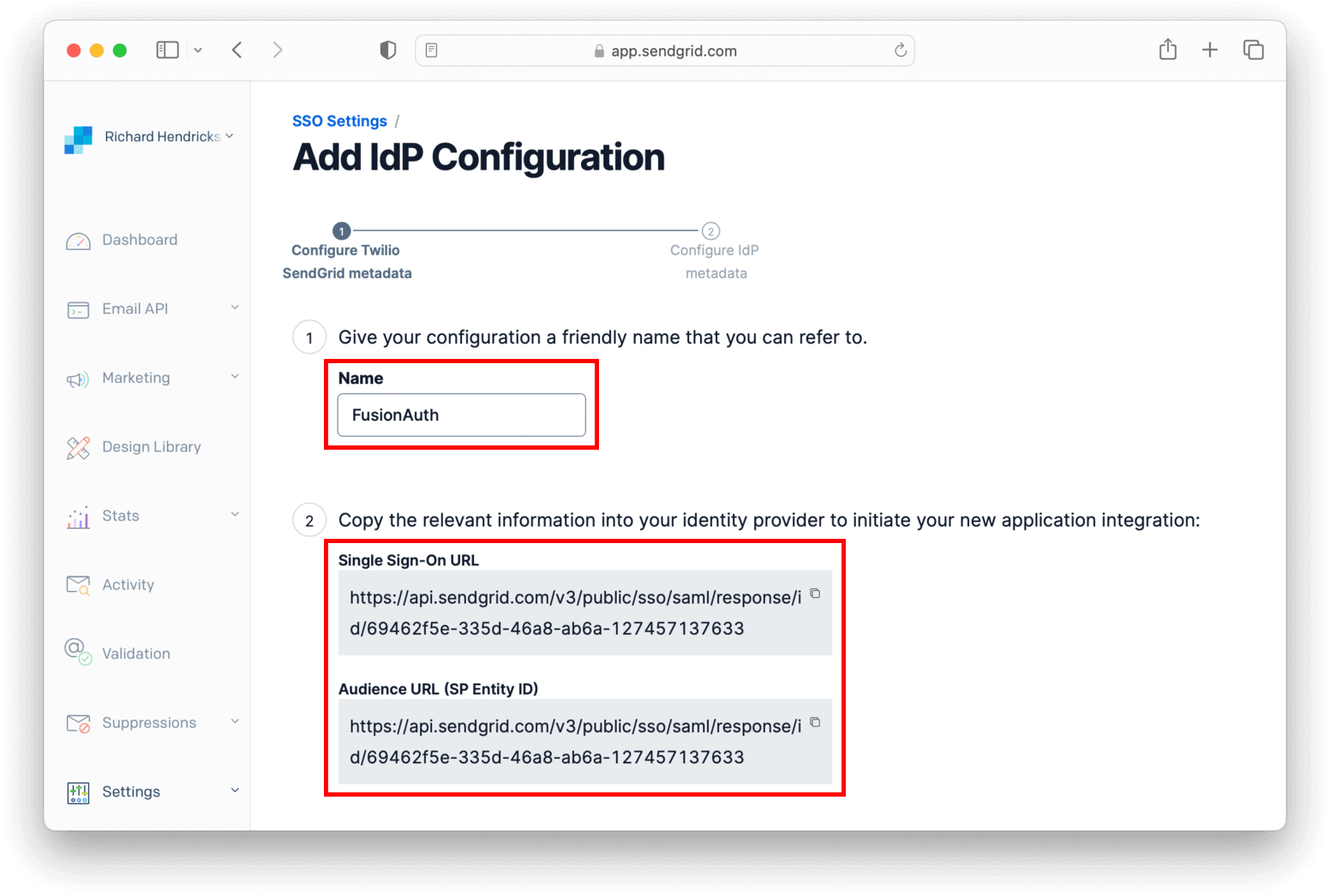Click the Stats chart icon
The height and width of the screenshot is (896, 1330).
tap(78, 517)
